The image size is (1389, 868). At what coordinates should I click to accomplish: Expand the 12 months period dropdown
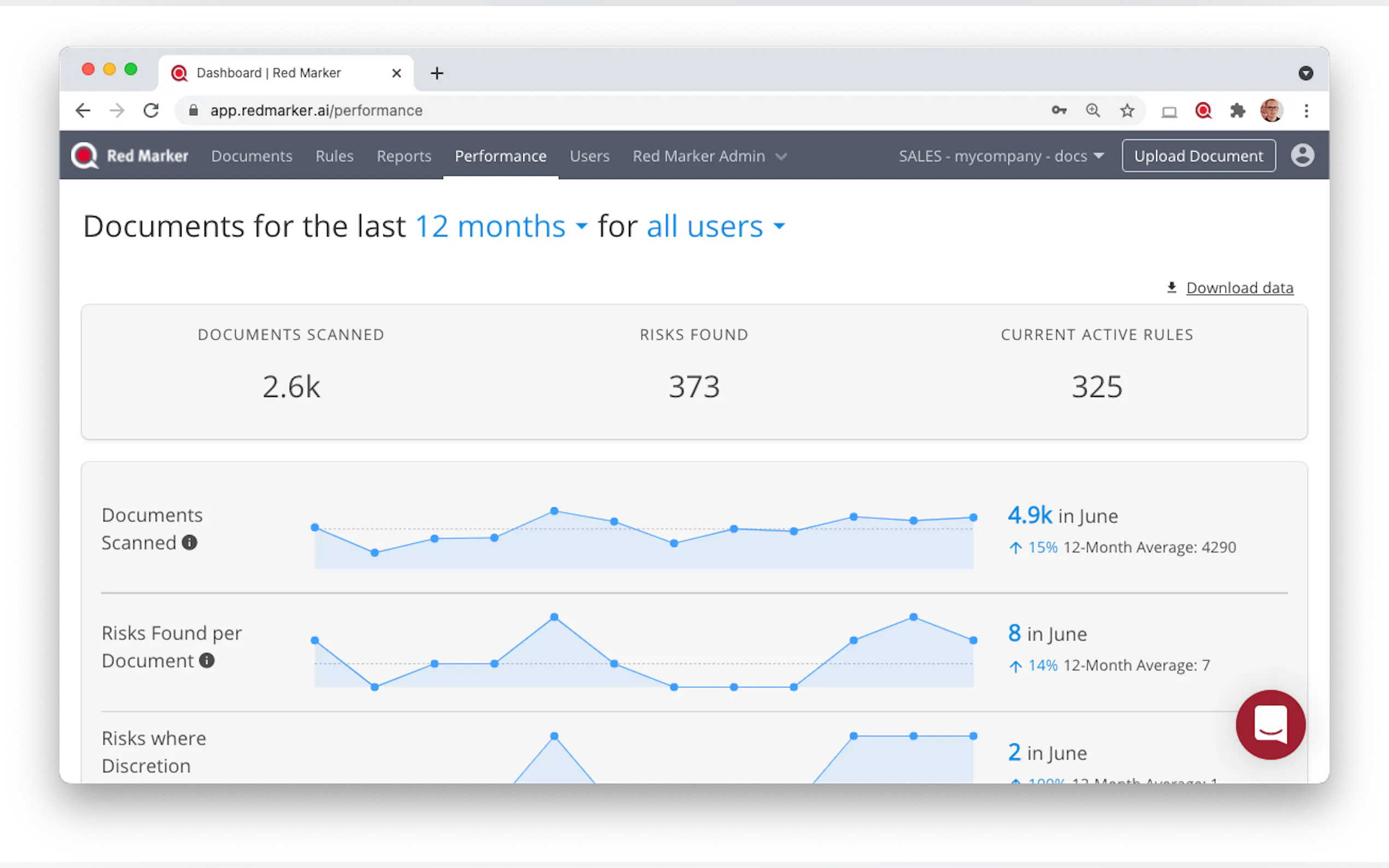click(501, 226)
